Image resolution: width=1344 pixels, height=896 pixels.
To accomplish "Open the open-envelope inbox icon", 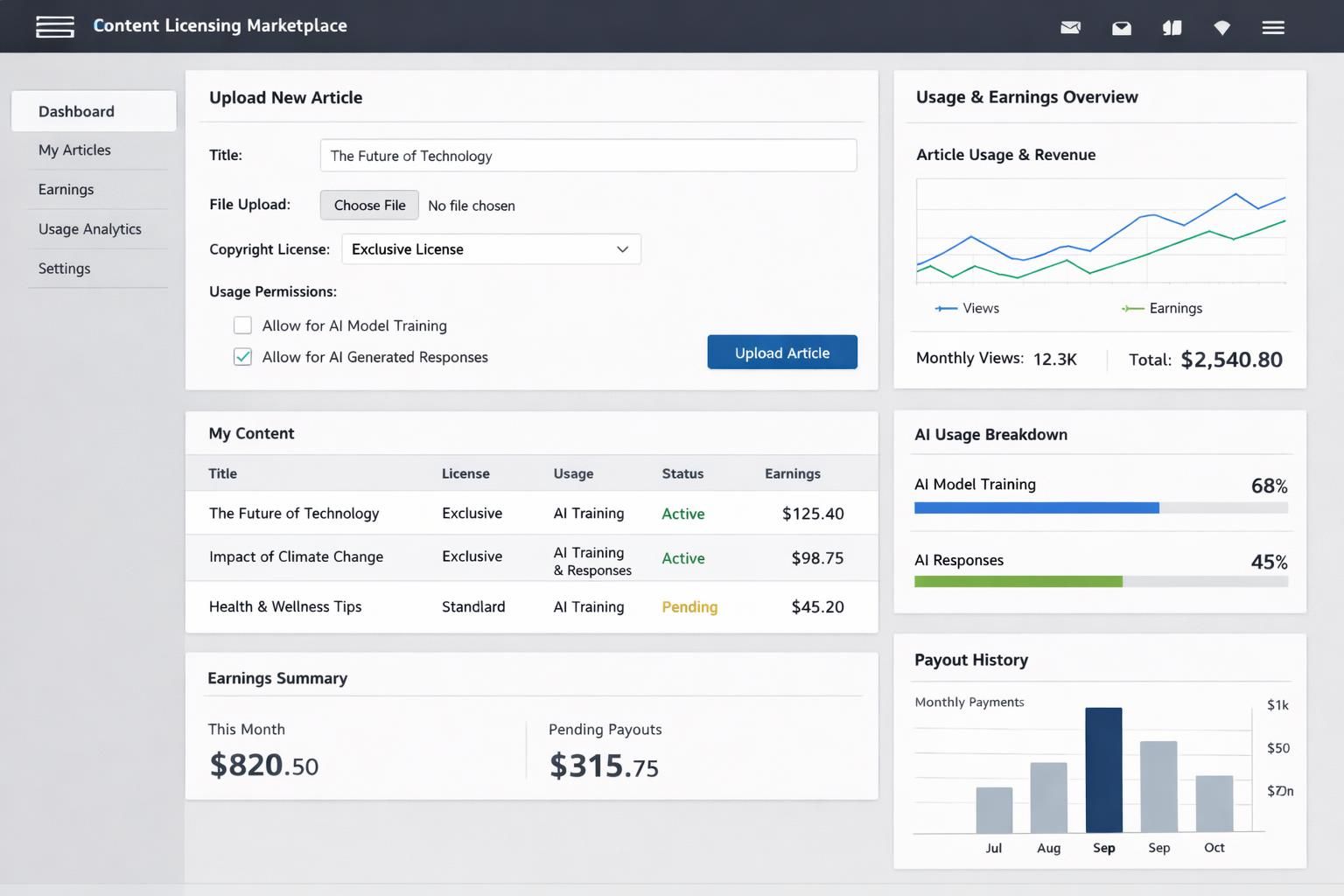I will pos(1121,28).
